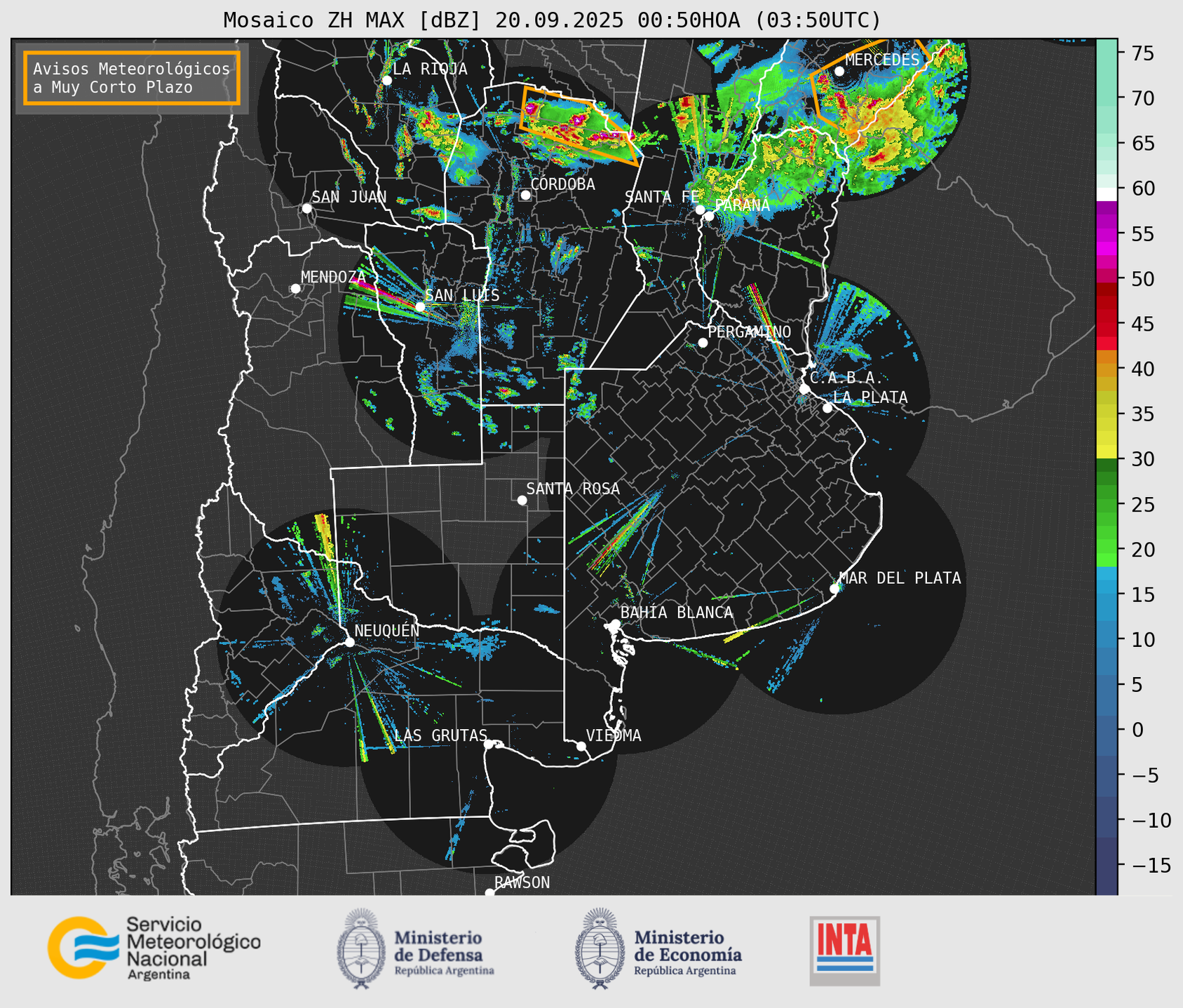Click the Santa Rosa city marker
1183x1008 pixels.
pyautogui.click(x=522, y=500)
